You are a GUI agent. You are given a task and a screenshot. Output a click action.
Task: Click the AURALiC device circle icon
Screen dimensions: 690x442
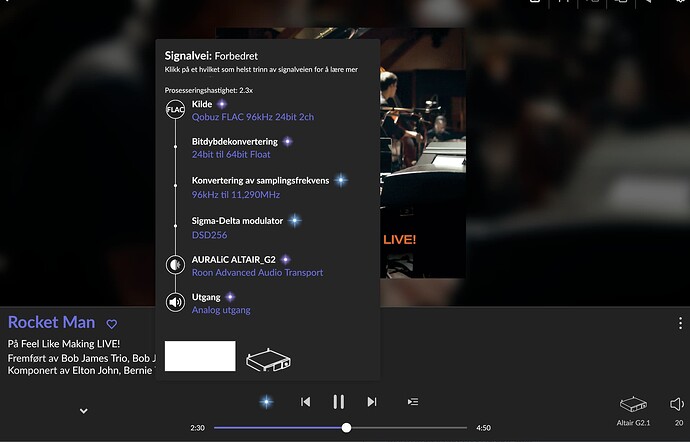175,265
